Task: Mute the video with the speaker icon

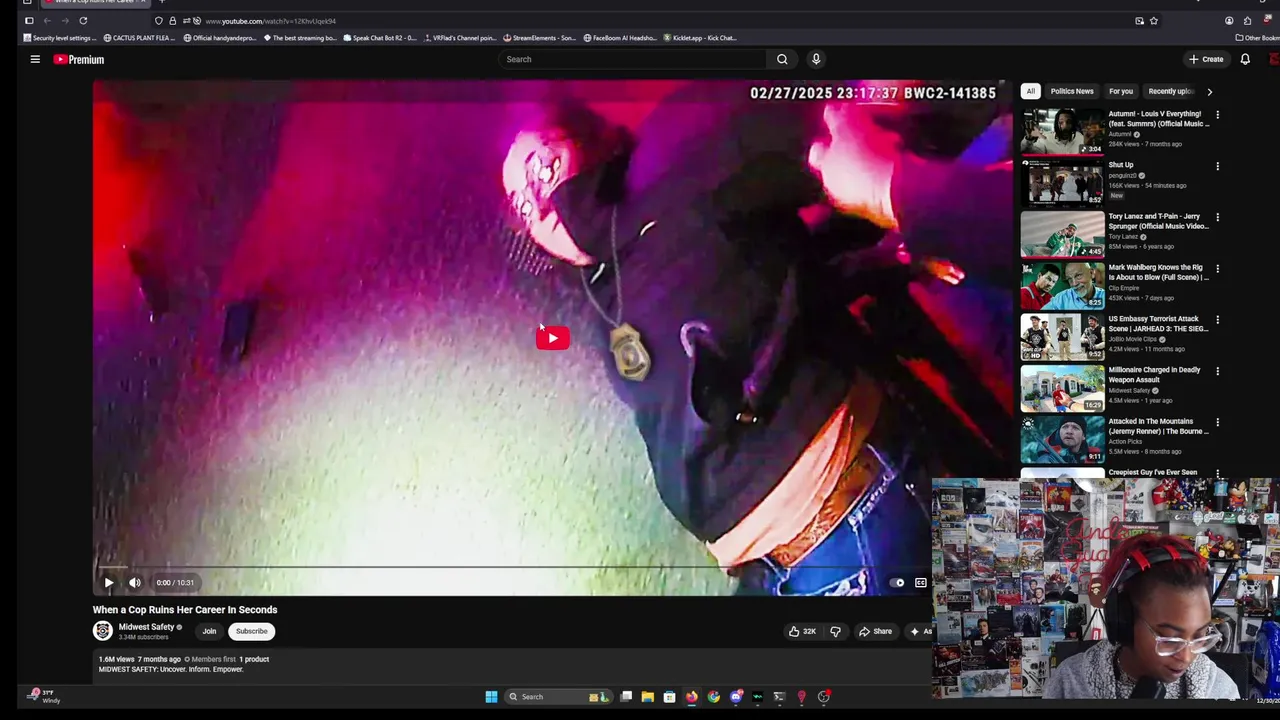Action: (x=135, y=582)
